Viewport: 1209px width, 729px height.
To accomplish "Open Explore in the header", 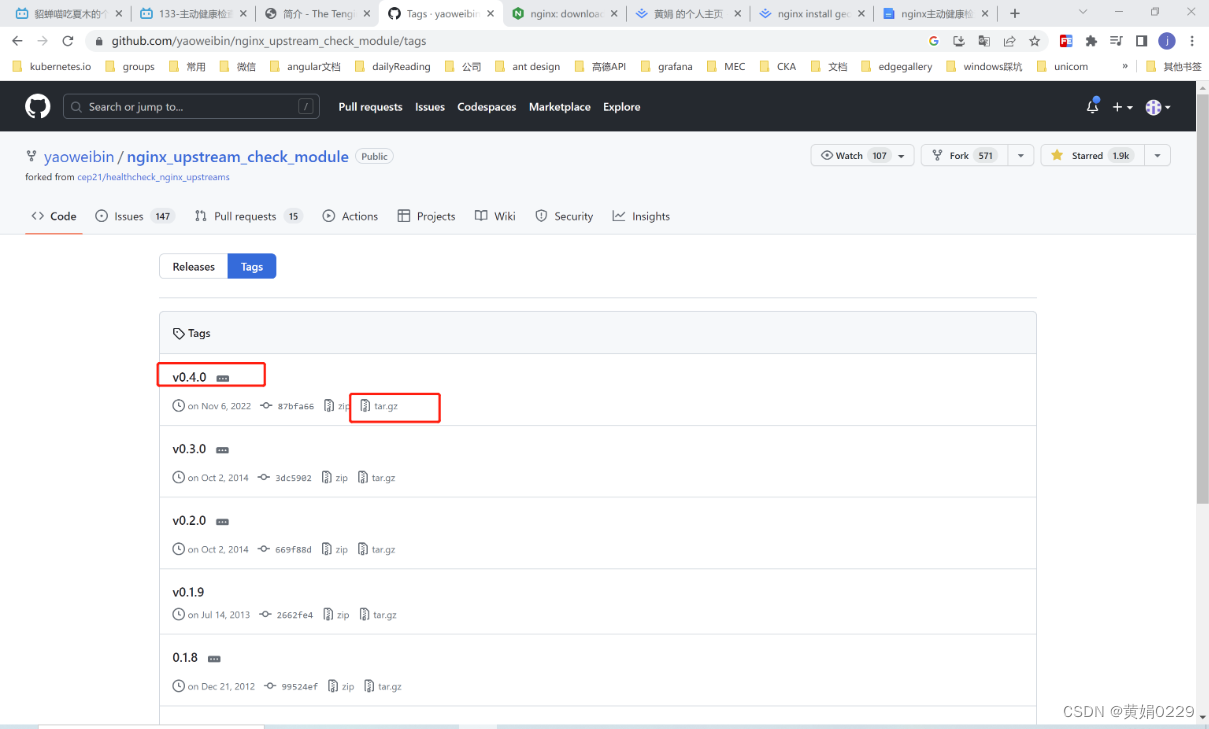I will [621, 107].
